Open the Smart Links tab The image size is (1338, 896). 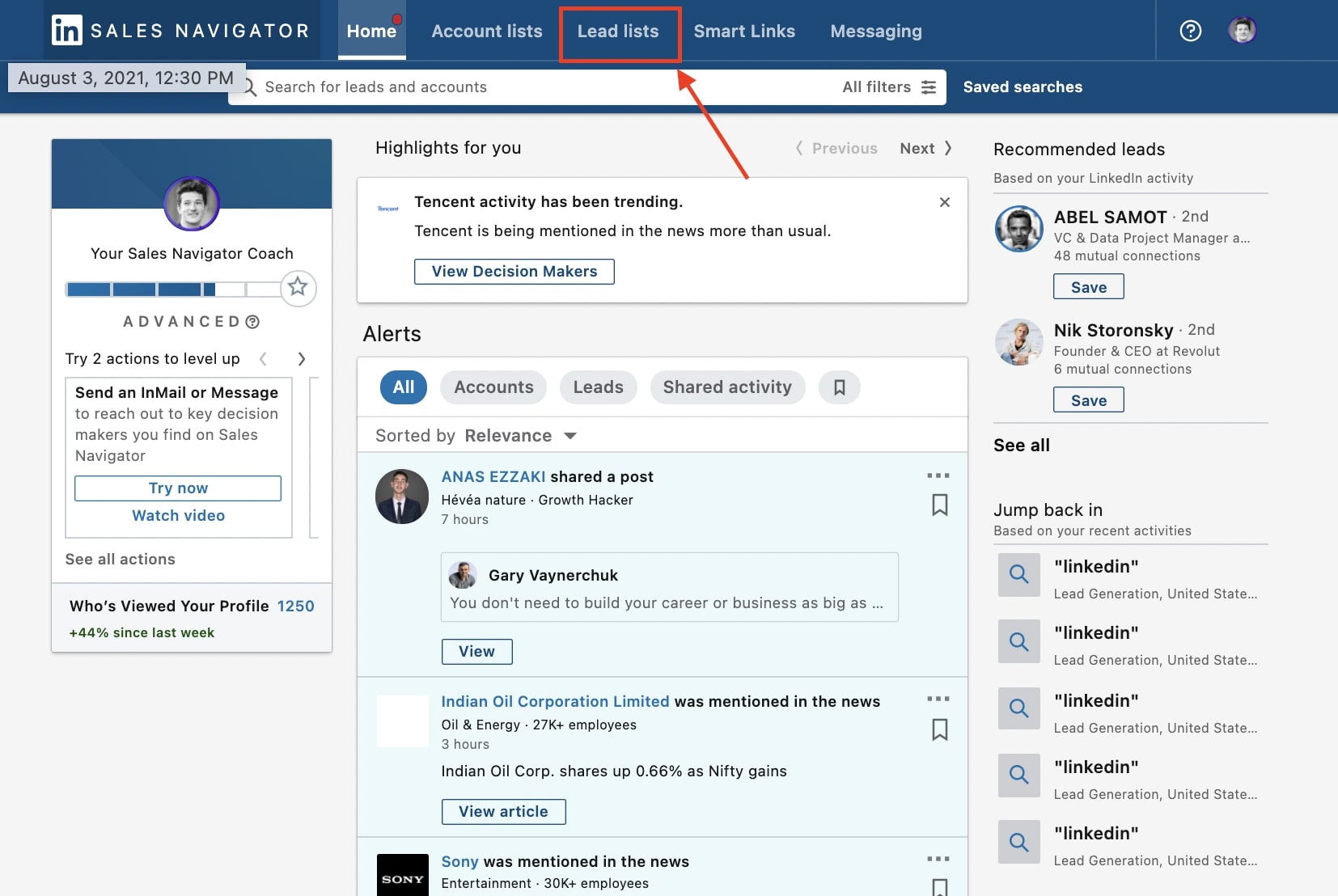[744, 32]
